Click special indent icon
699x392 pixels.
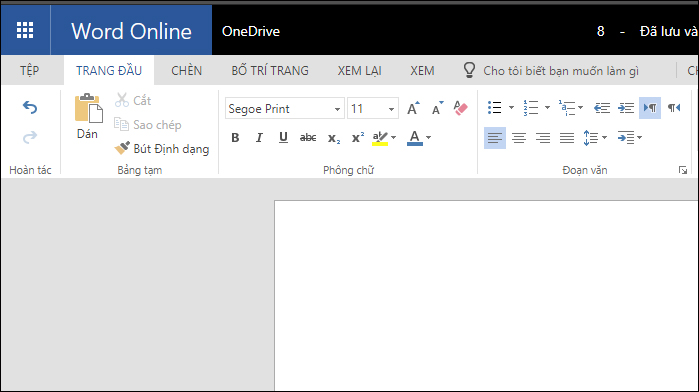(626, 138)
